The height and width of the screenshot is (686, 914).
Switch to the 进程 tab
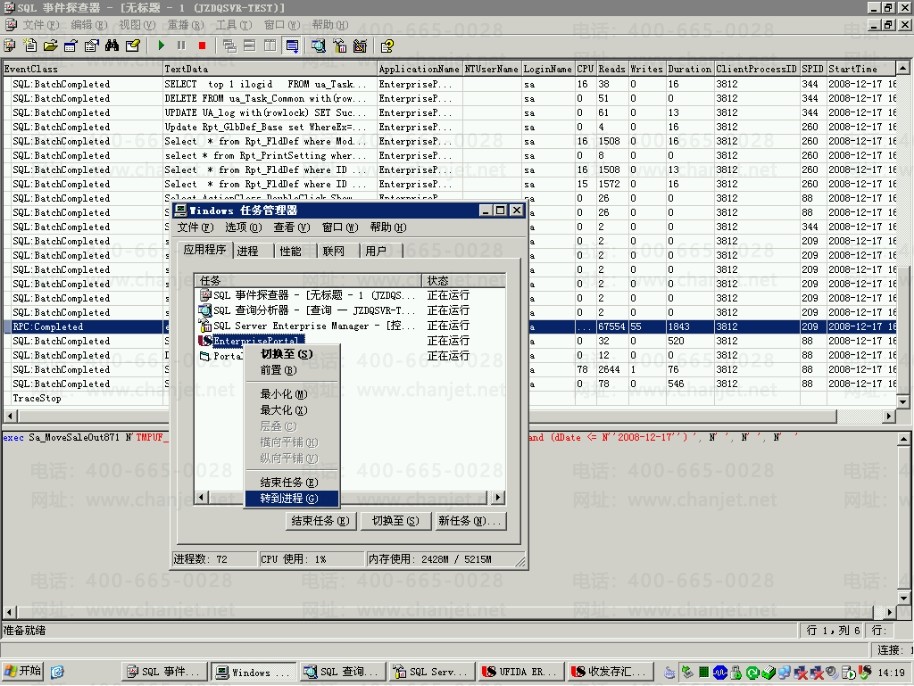(x=248, y=251)
